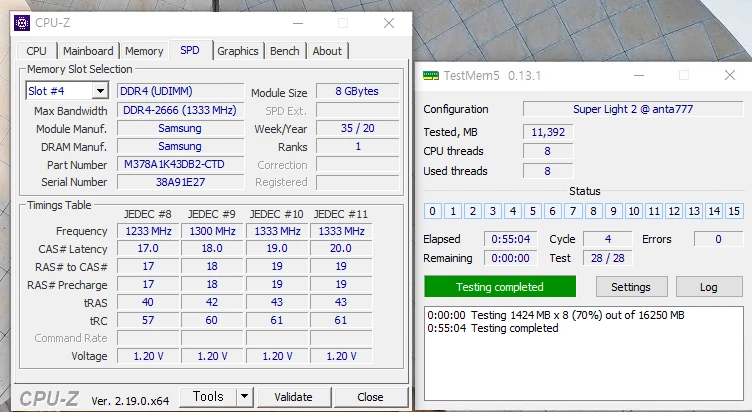Click the Test value 28 / 28

[x=608, y=258]
